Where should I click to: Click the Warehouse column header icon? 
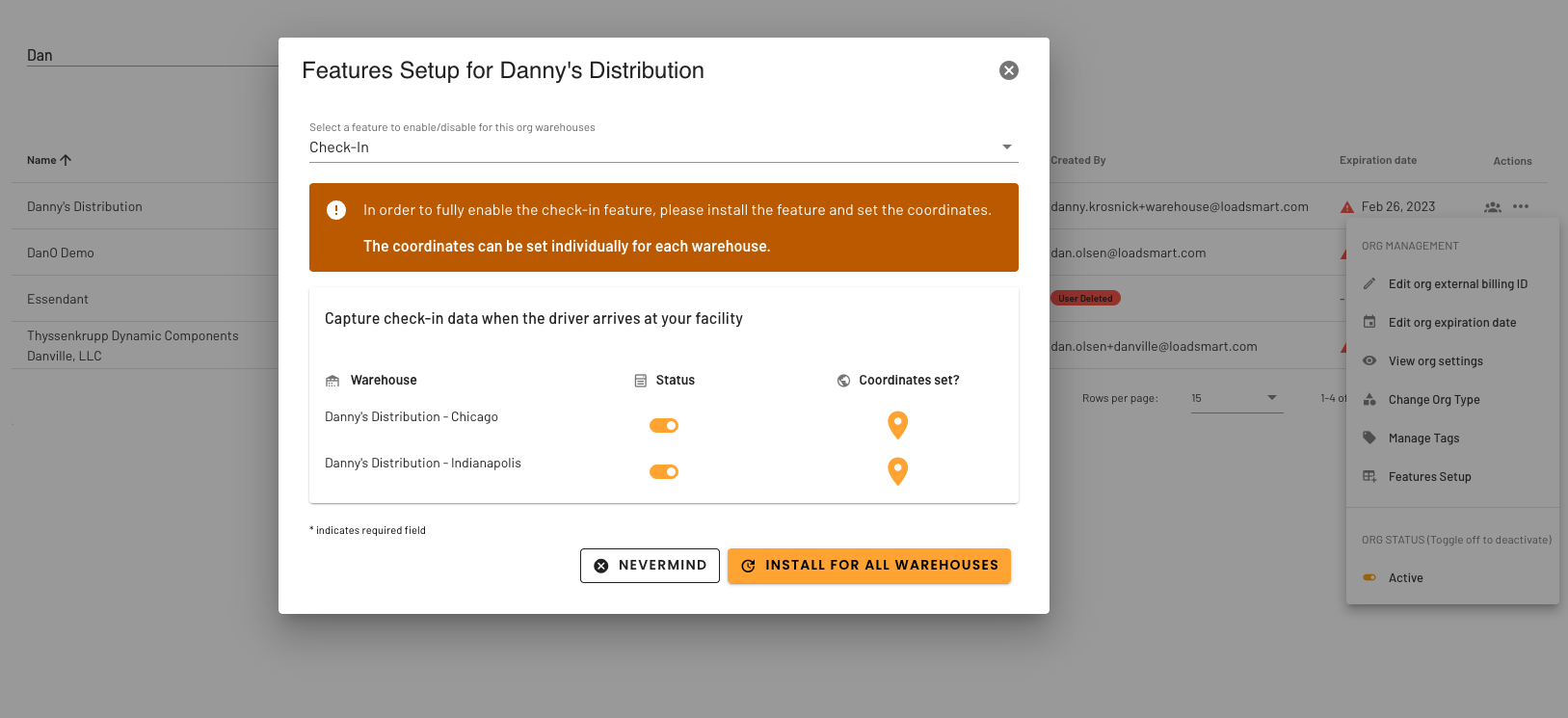click(332, 381)
